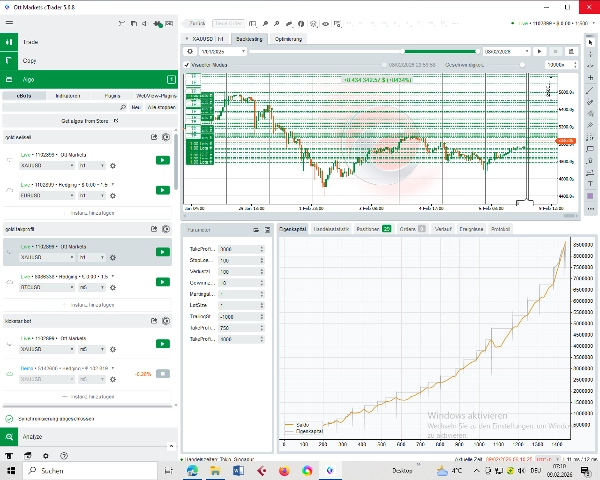Screen dimensions: 600x480
Task: Open the hamburger menu at top left
Action: [9, 23]
